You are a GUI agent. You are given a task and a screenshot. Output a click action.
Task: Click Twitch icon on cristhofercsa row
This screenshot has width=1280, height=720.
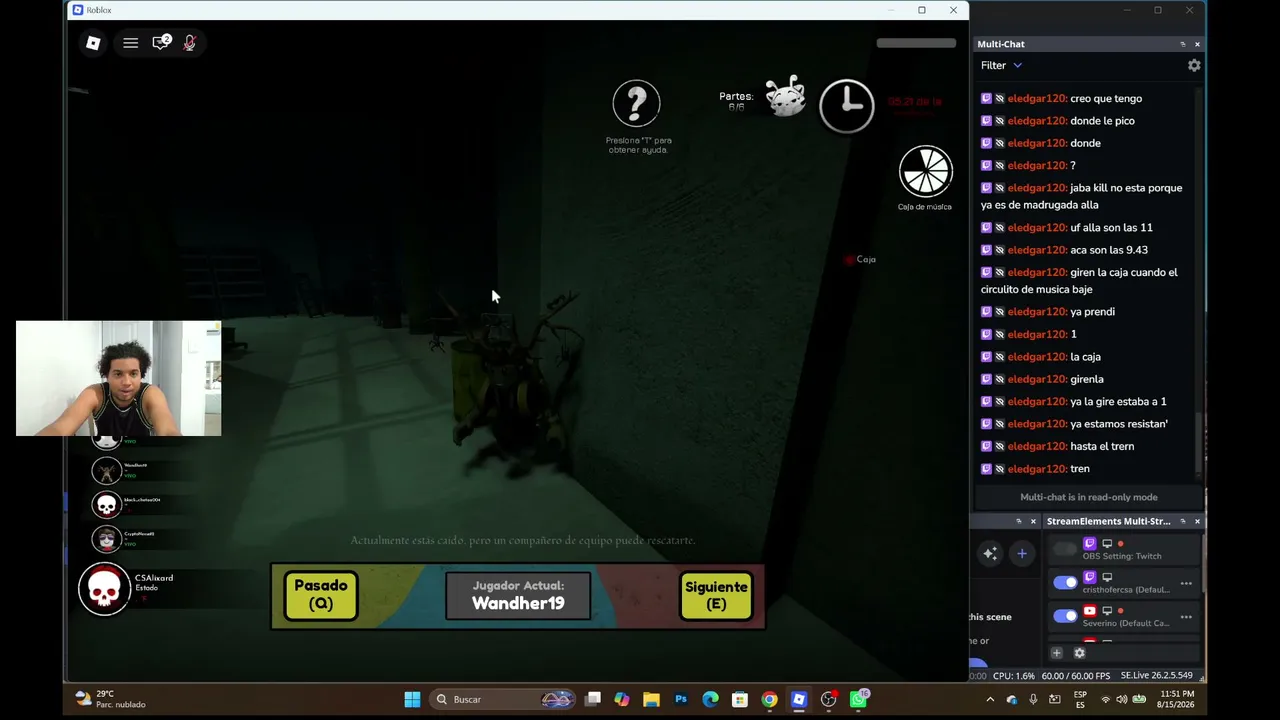[x=1090, y=577]
